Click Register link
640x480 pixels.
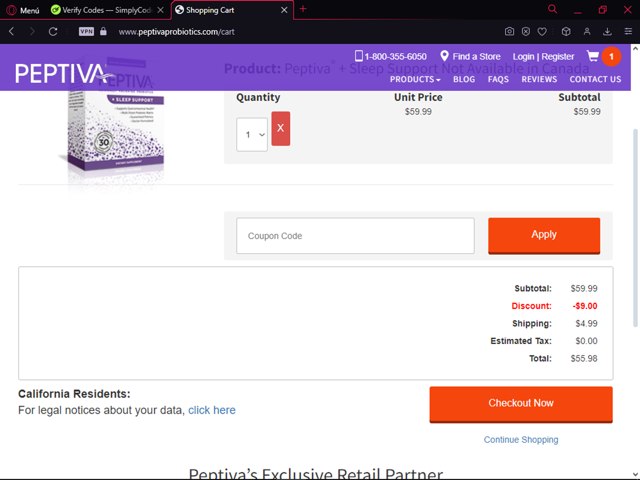[558, 57]
